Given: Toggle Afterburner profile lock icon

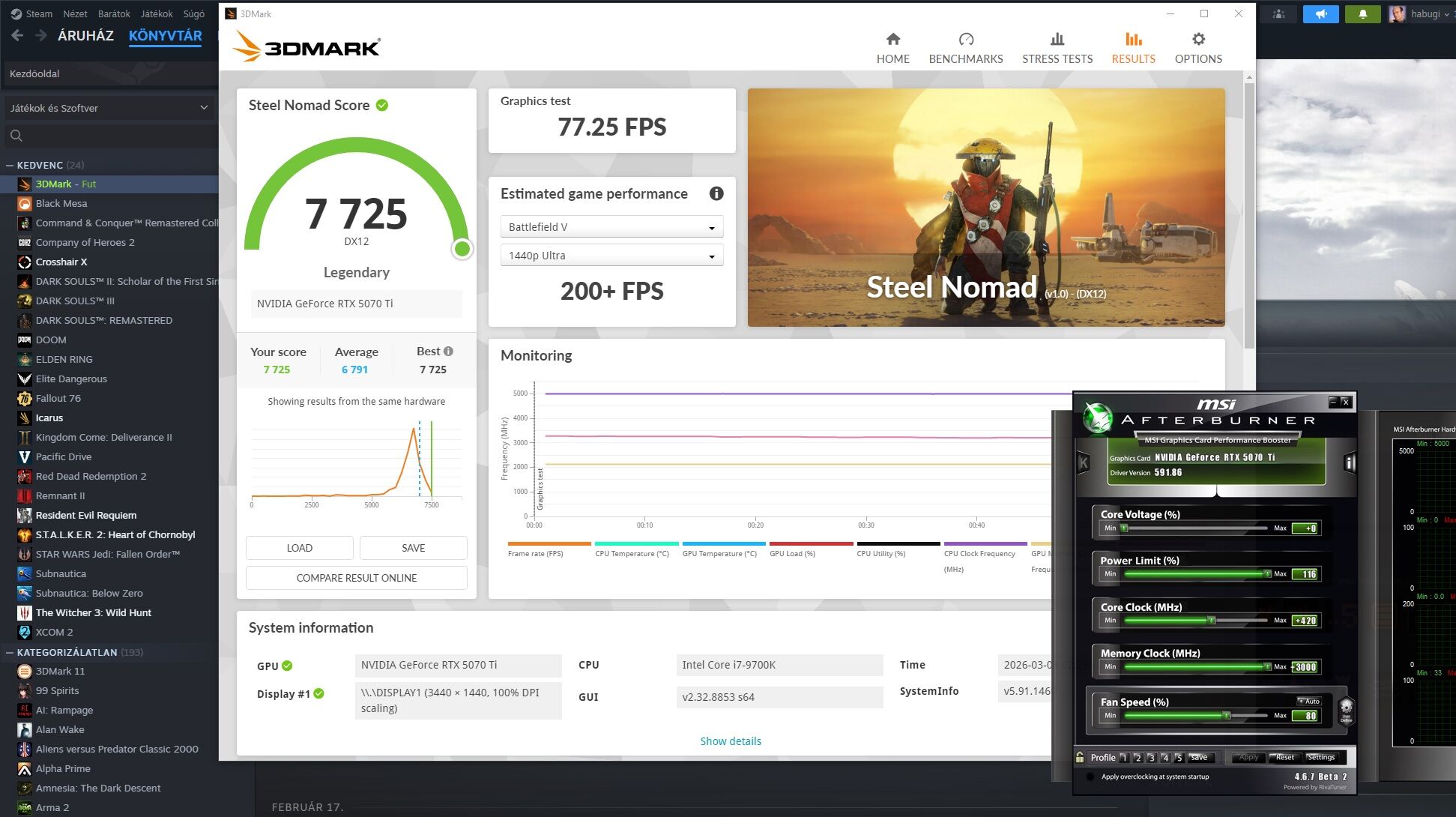Looking at the screenshot, I should coord(1080,757).
